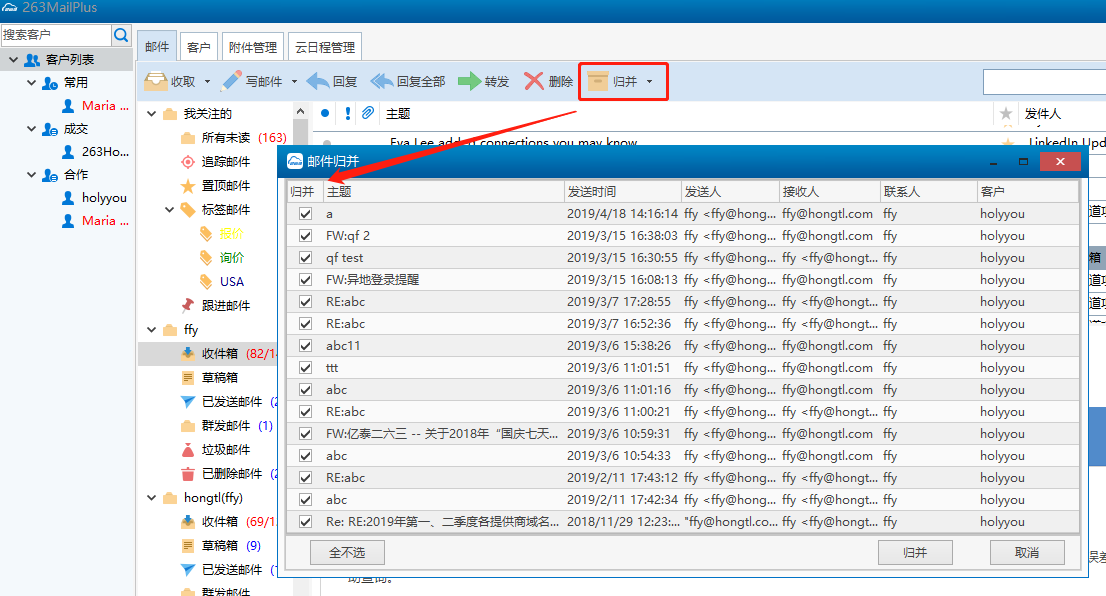Image resolution: width=1106 pixels, height=596 pixels.
Task: Toggle checkbox for 'qf test' email
Action: pyautogui.click(x=305, y=258)
